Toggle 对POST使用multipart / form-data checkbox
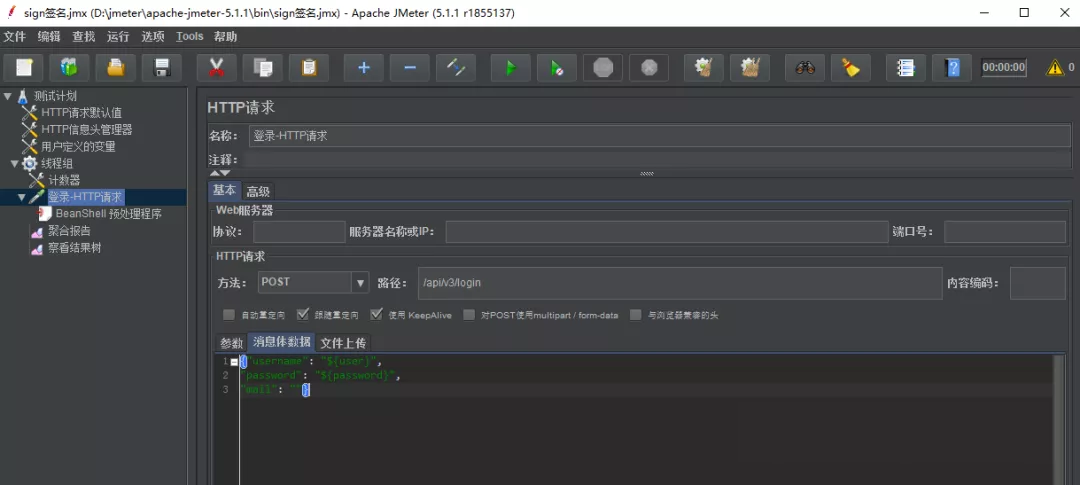This screenshot has height=485, width=1080. 469,315
